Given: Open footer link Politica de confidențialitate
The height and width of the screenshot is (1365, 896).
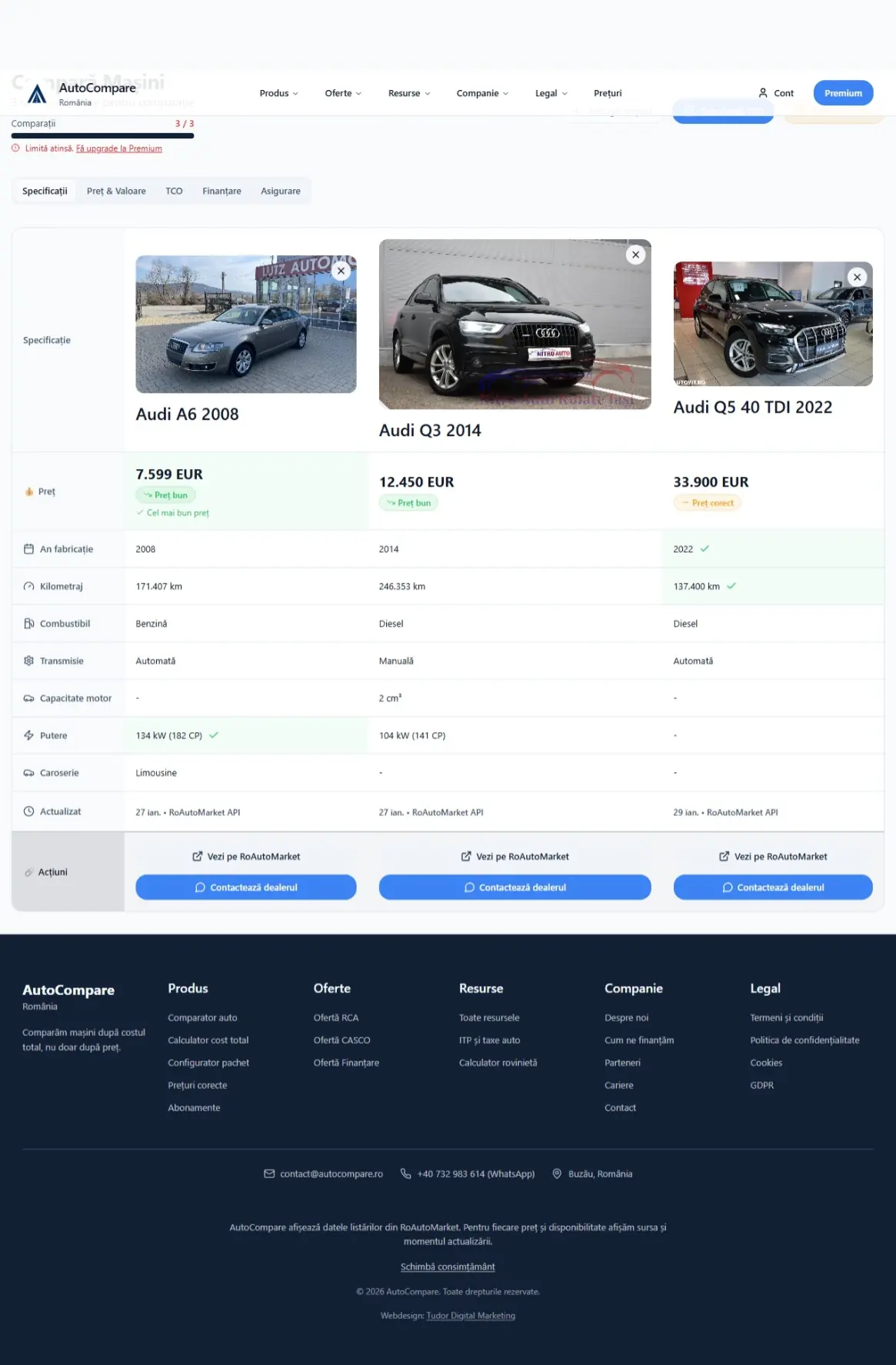Looking at the screenshot, I should (x=804, y=1040).
